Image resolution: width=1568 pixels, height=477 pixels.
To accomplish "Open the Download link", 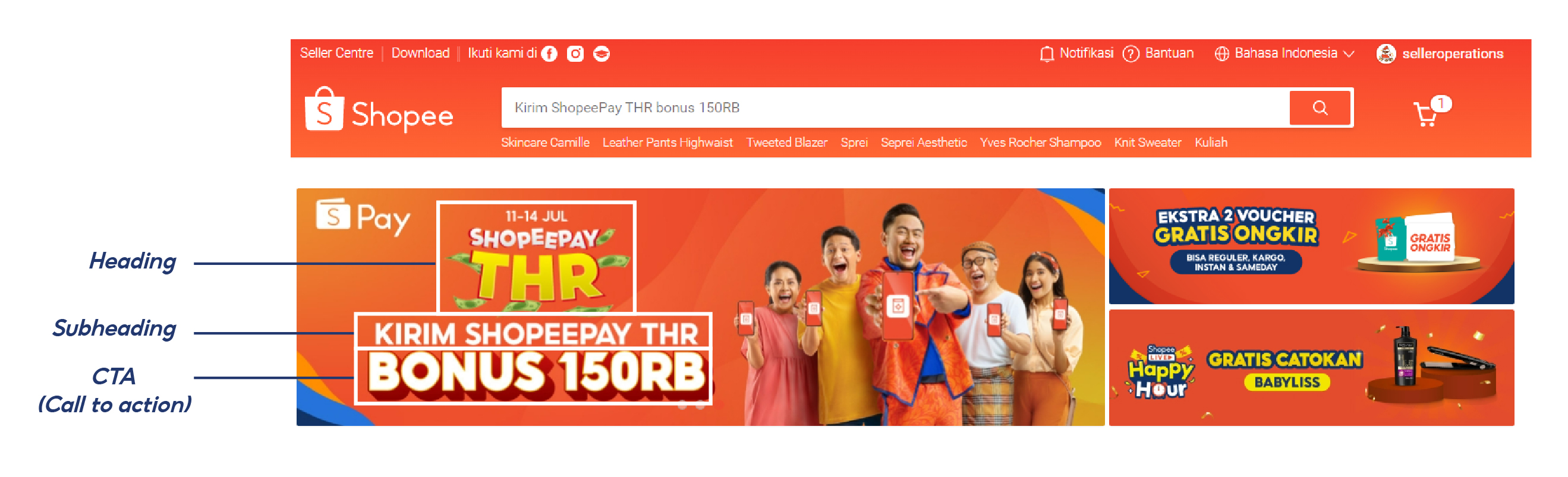I will click(x=420, y=53).
